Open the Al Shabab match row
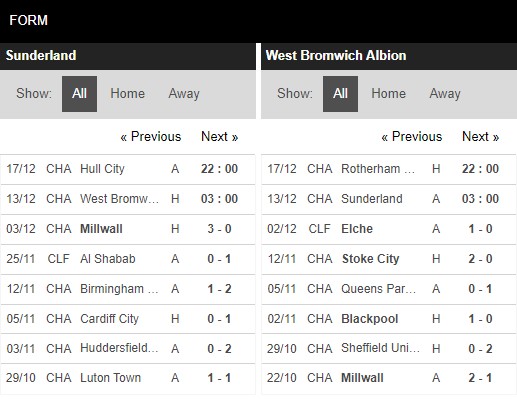The image size is (517, 399). 128,259
